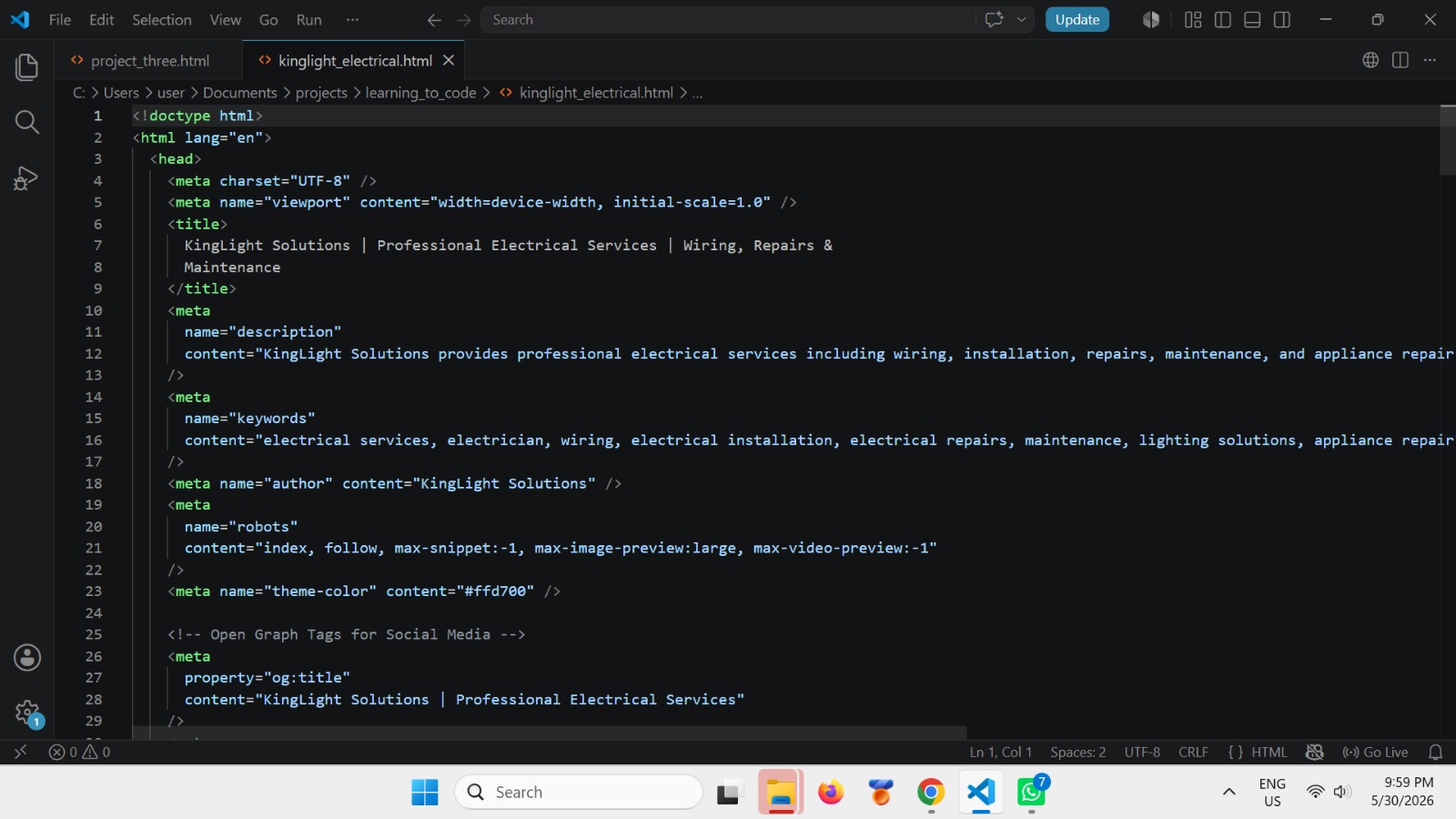Go back using the left arrow

434,20
